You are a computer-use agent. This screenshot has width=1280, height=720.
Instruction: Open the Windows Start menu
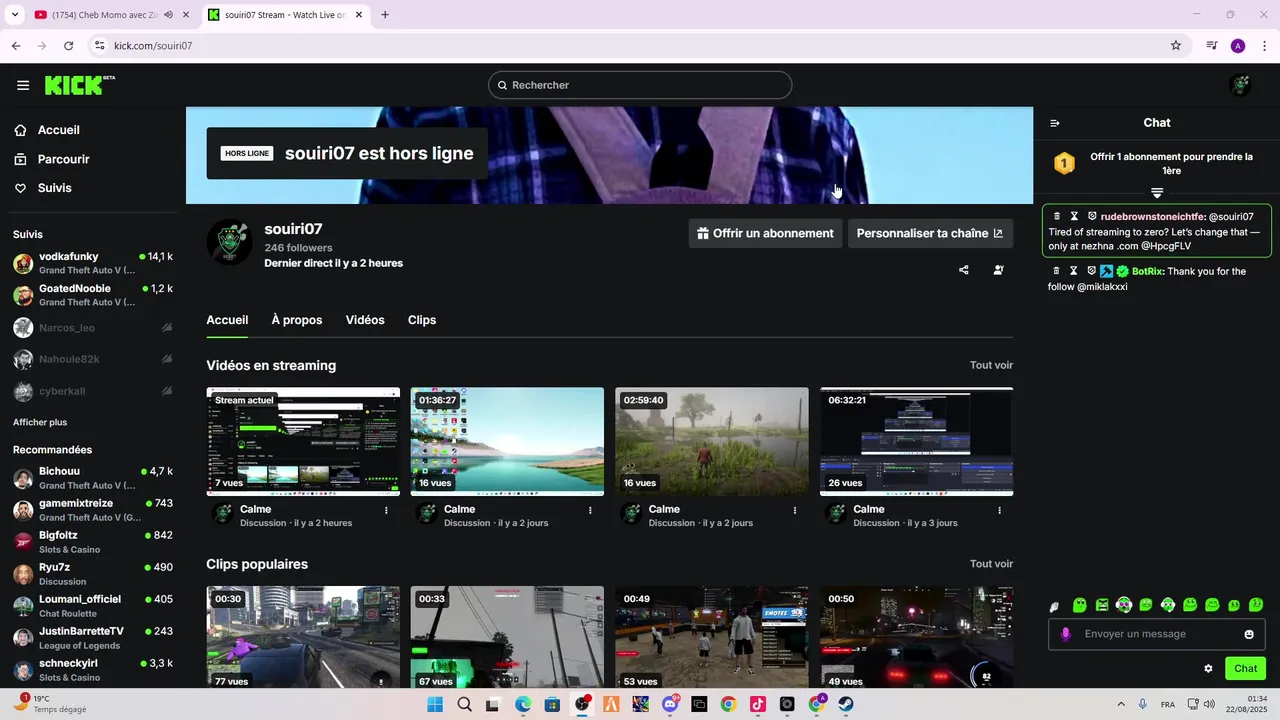pos(435,704)
